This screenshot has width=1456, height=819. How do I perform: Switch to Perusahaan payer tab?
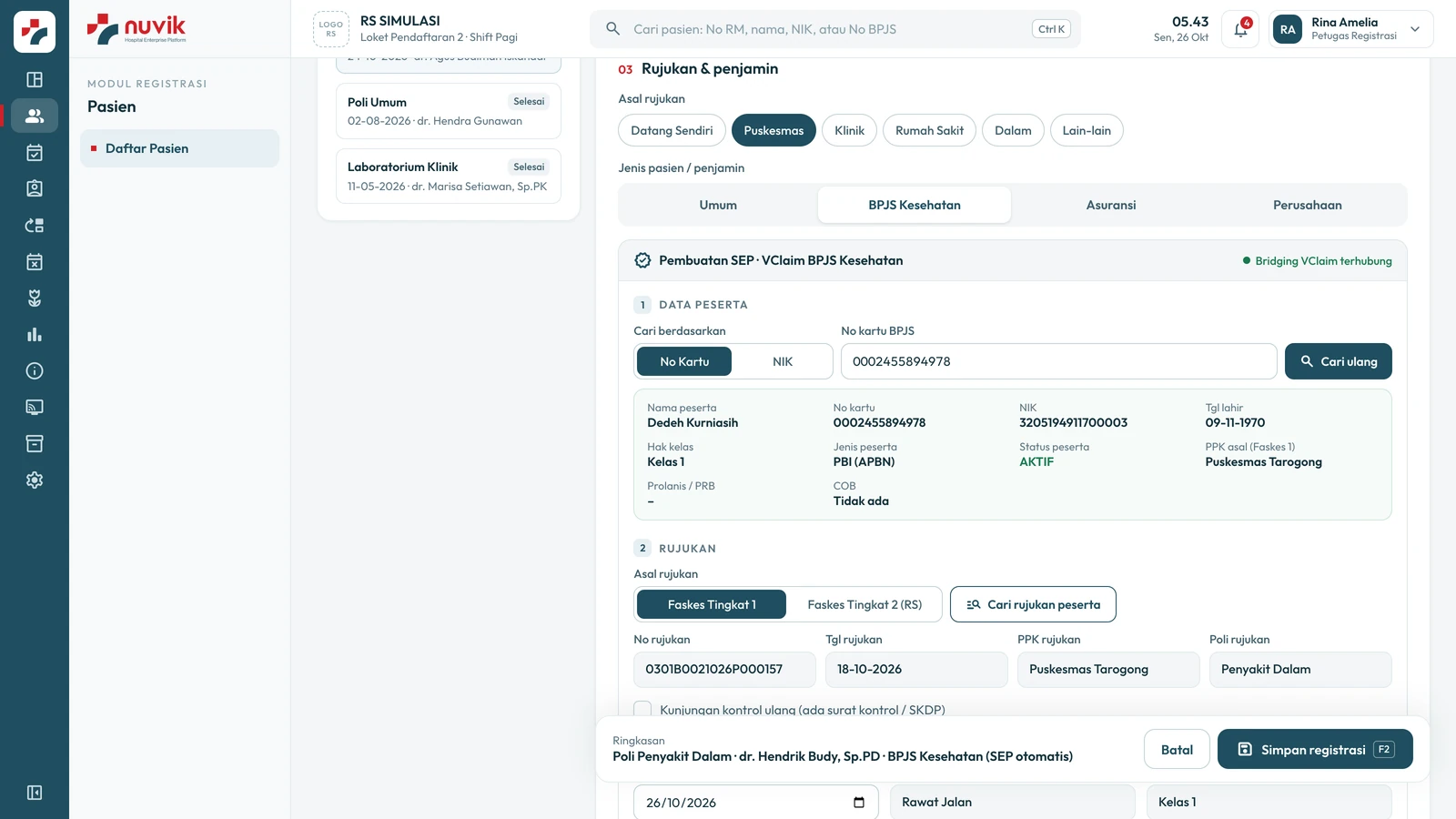1308,205
